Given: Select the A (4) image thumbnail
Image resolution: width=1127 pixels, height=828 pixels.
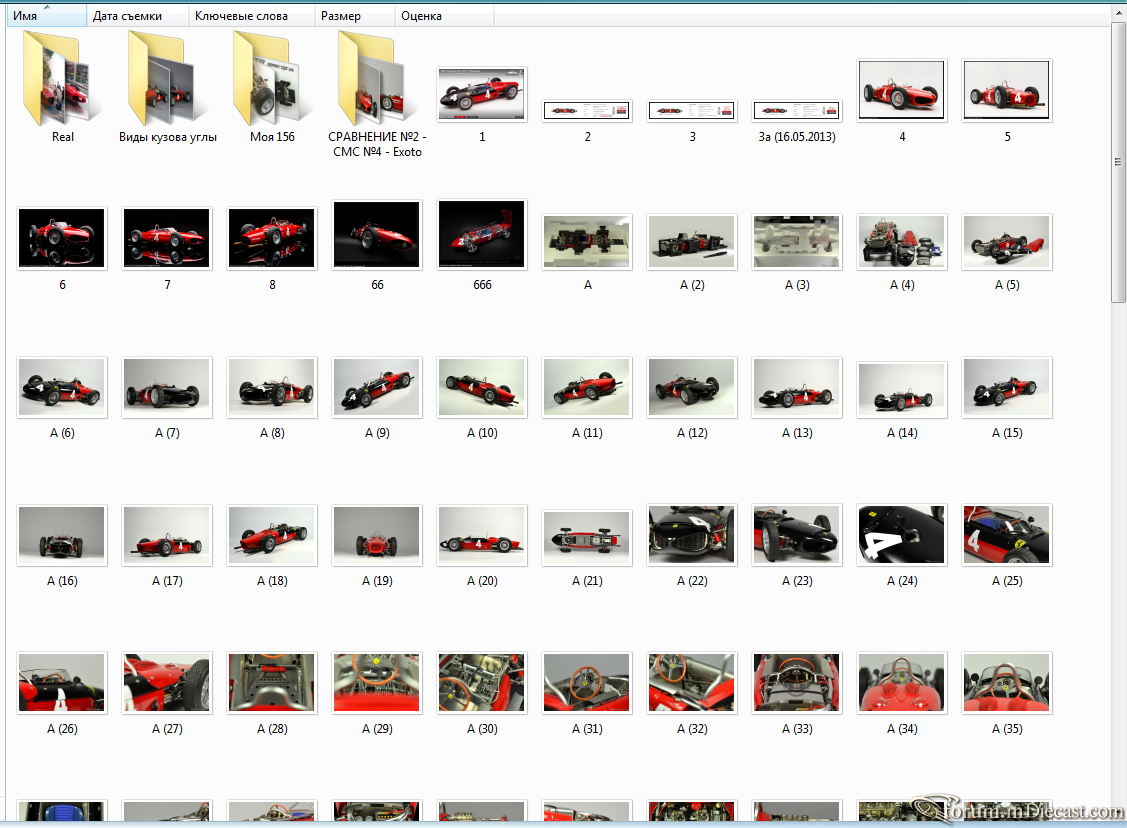Looking at the screenshot, I should pos(902,242).
